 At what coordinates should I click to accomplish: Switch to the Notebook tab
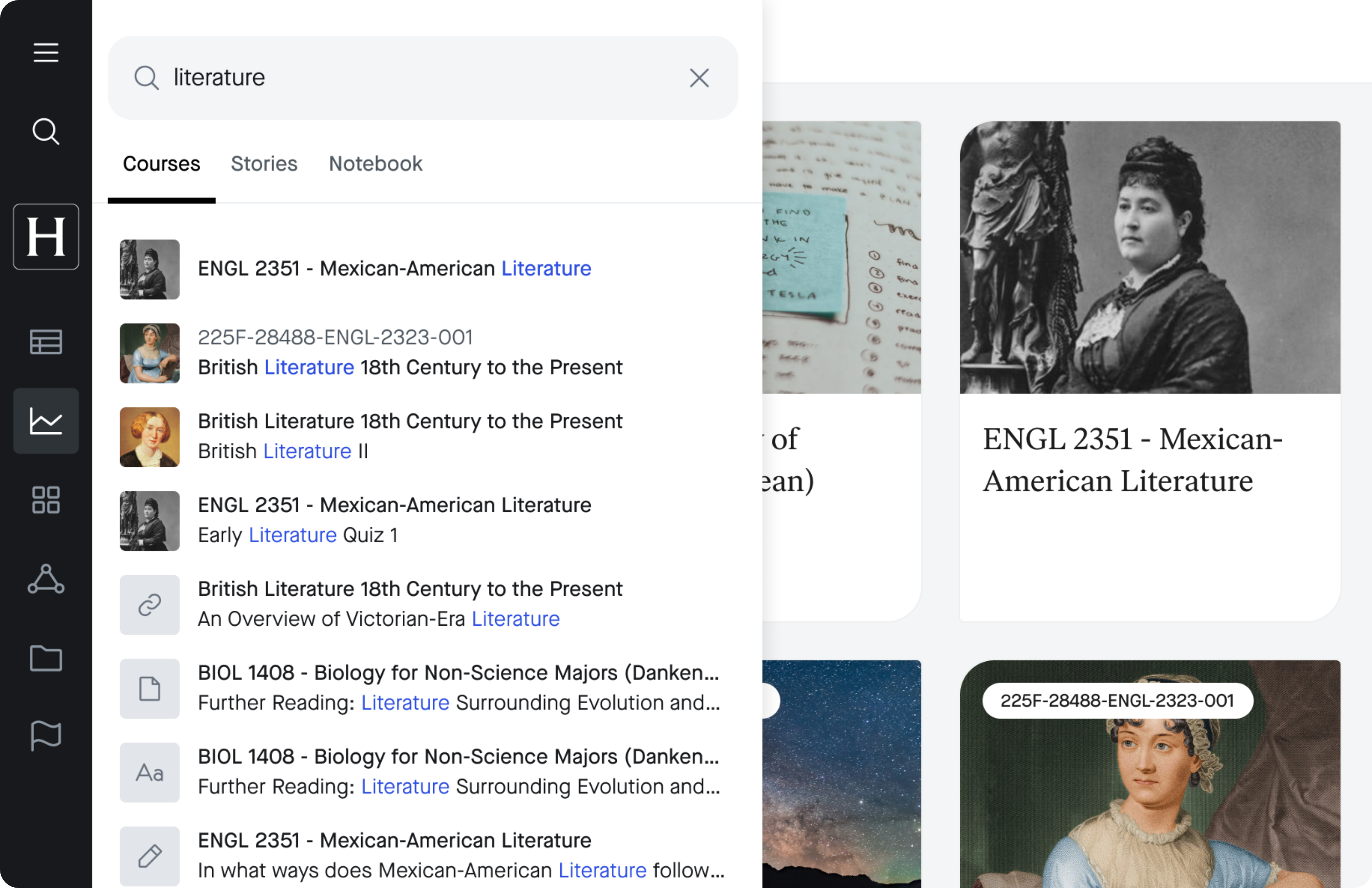(375, 164)
